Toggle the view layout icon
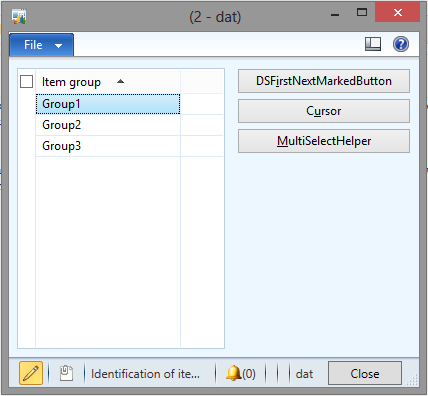 (x=373, y=44)
